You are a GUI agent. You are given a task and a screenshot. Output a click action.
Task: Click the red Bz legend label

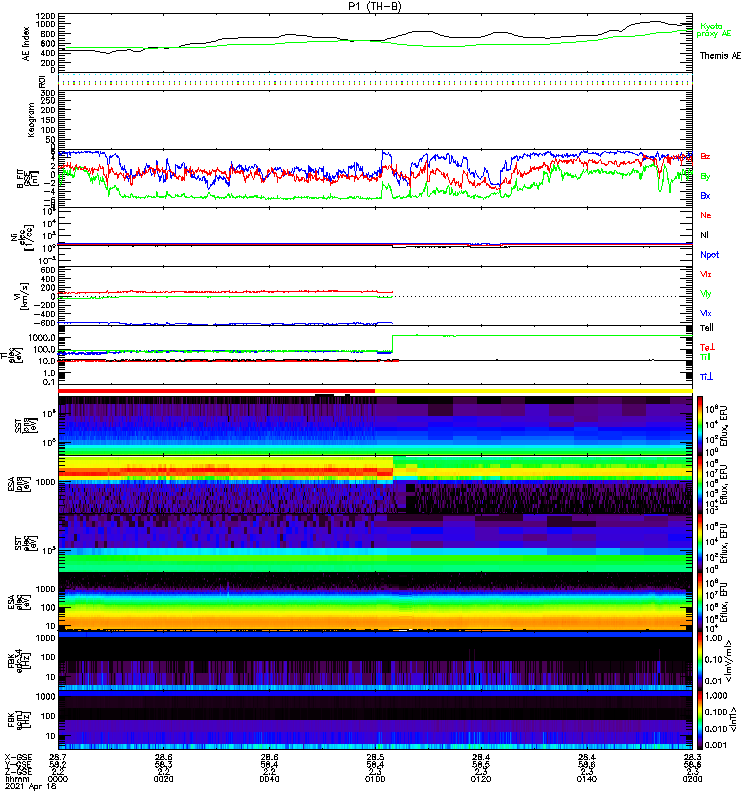(705, 156)
